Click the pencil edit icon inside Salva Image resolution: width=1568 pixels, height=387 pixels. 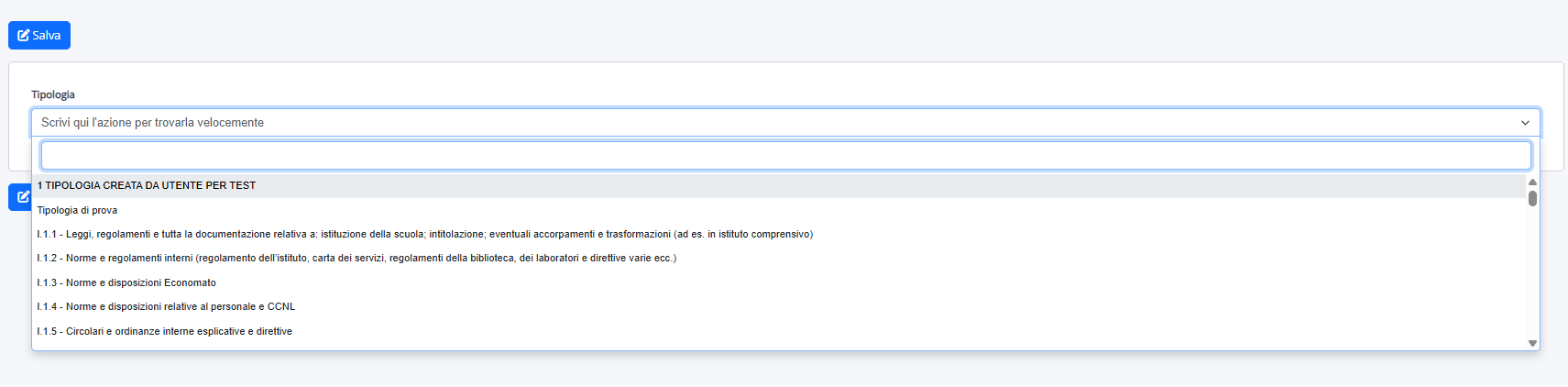point(24,36)
